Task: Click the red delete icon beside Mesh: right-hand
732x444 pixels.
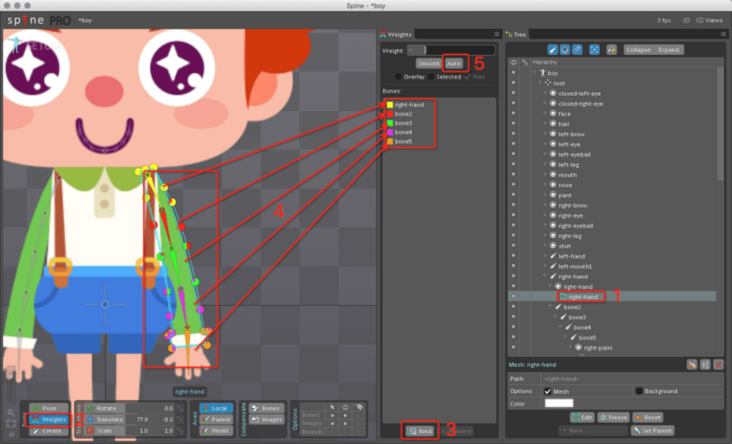Action: point(718,365)
